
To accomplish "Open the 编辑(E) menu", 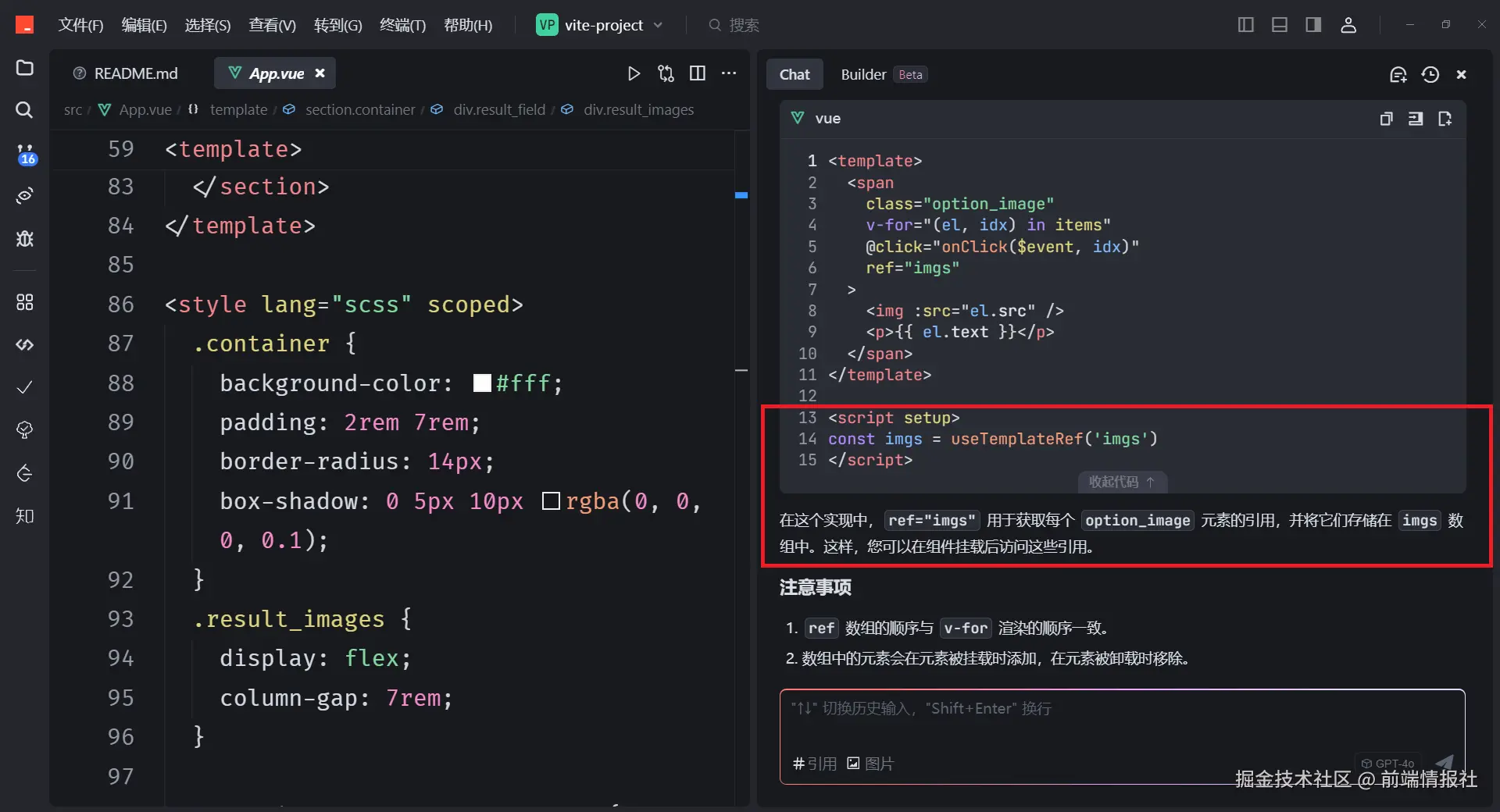I will [145, 25].
